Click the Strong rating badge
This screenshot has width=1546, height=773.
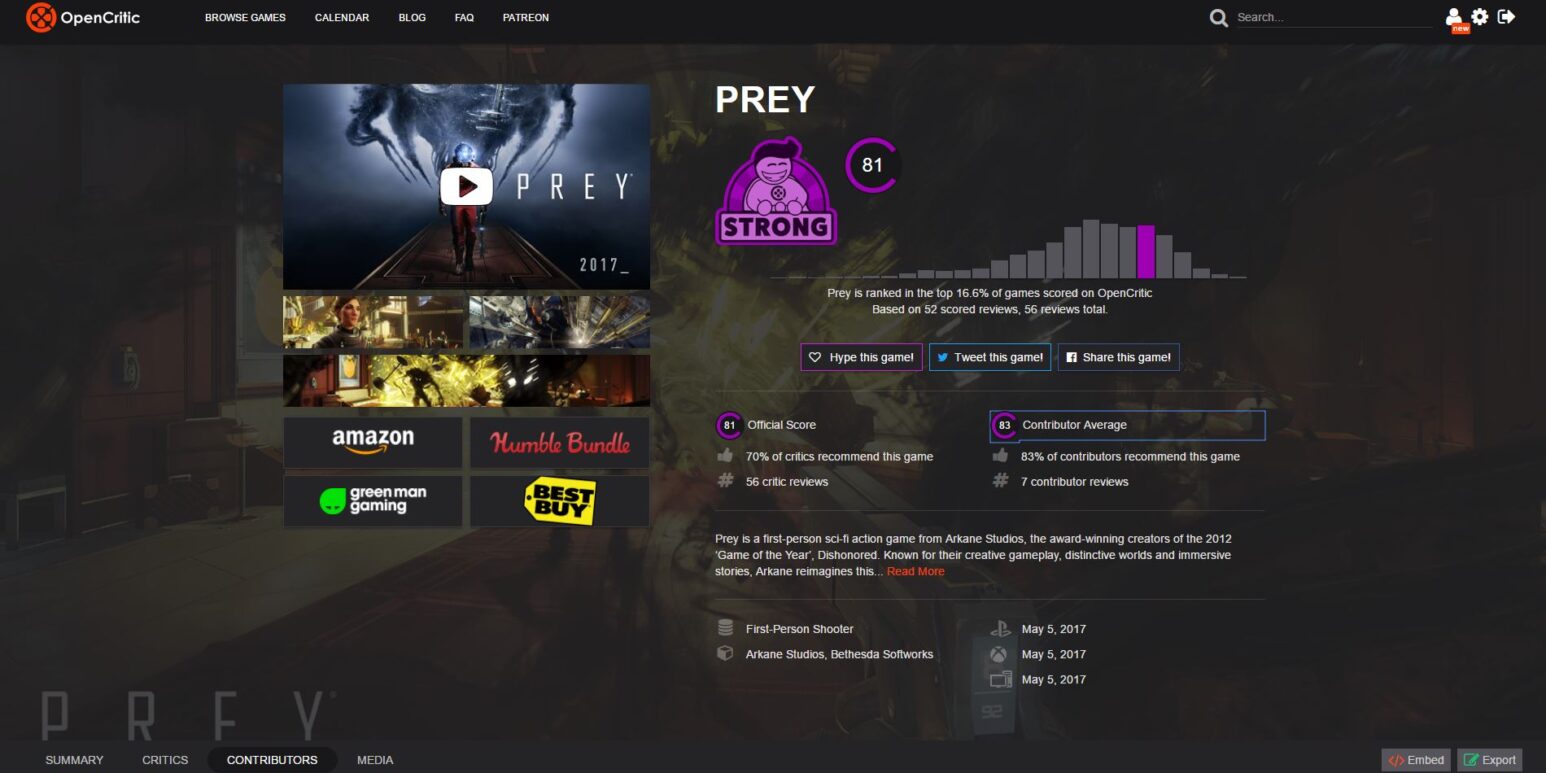(x=777, y=191)
